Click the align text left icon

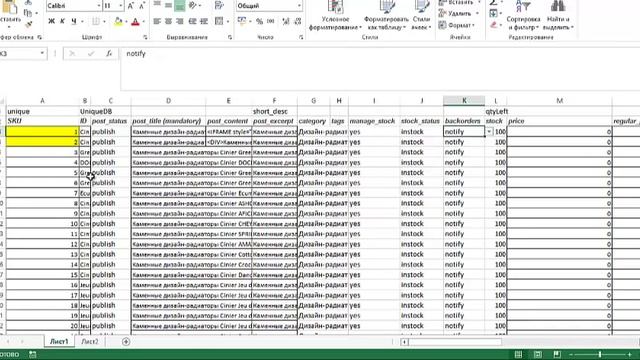pyautogui.click(x=157, y=21)
